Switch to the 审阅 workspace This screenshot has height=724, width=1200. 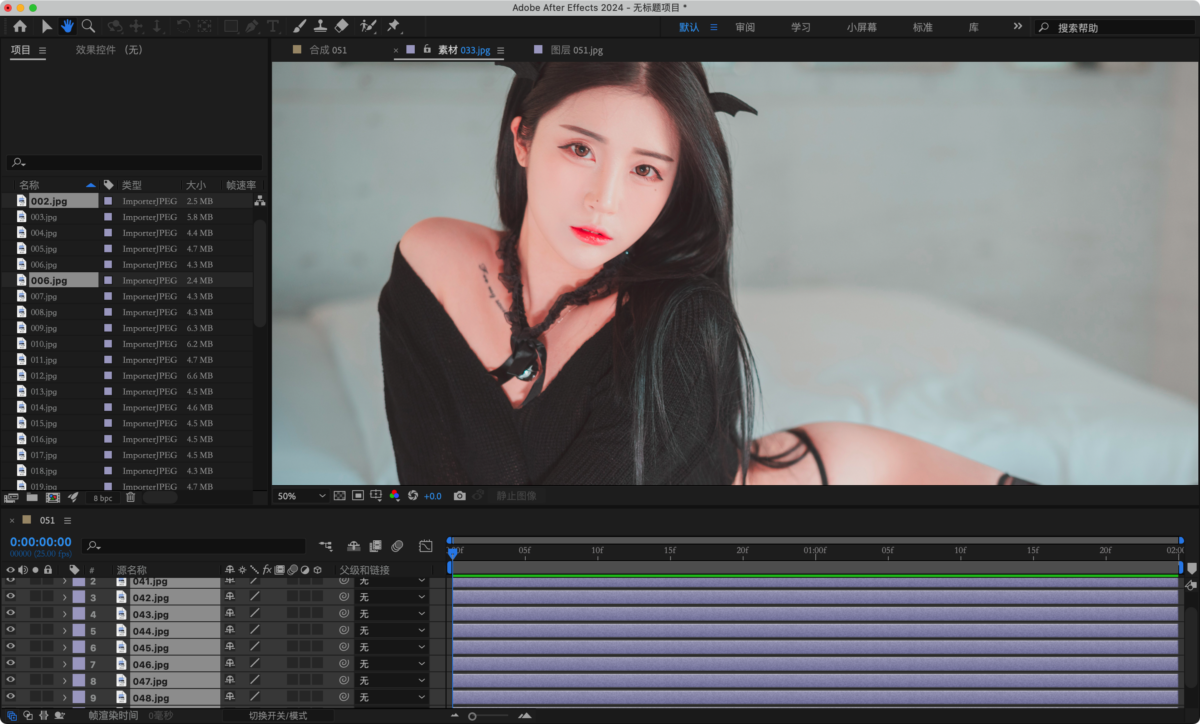click(x=745, y=27)
